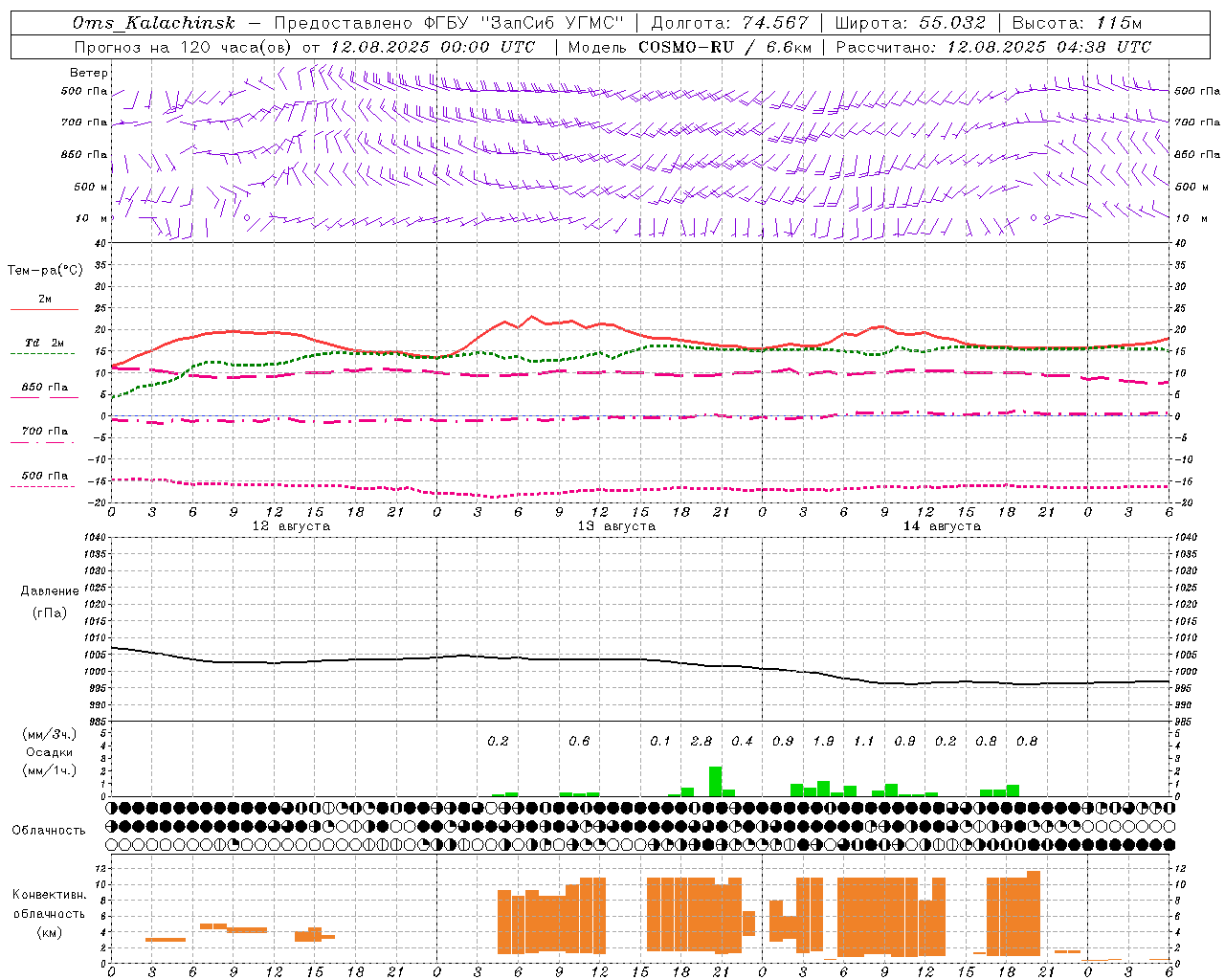1225x980 pixels.
Task: Select the Осадки precipitation label
Action: [x=50, y=752]
